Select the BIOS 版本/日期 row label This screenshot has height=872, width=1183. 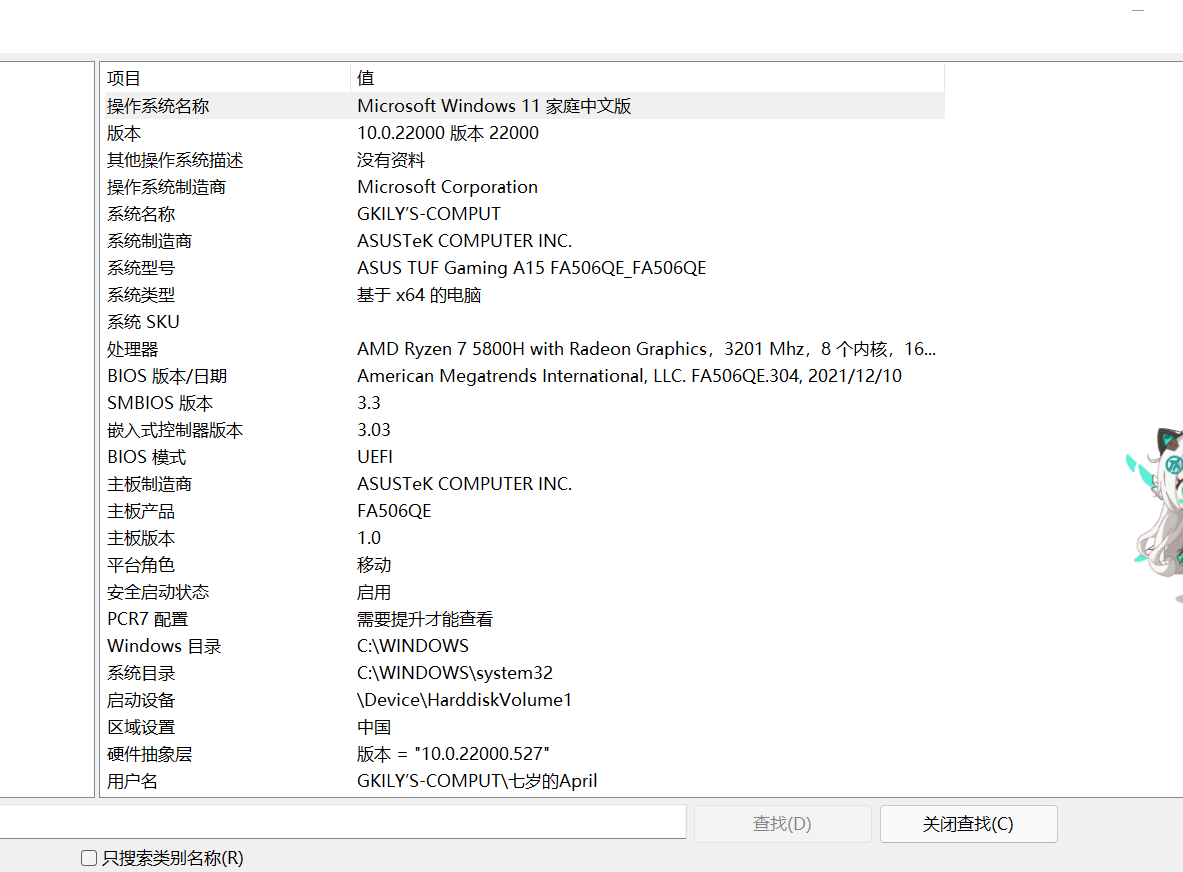click(x=167, y=376)
